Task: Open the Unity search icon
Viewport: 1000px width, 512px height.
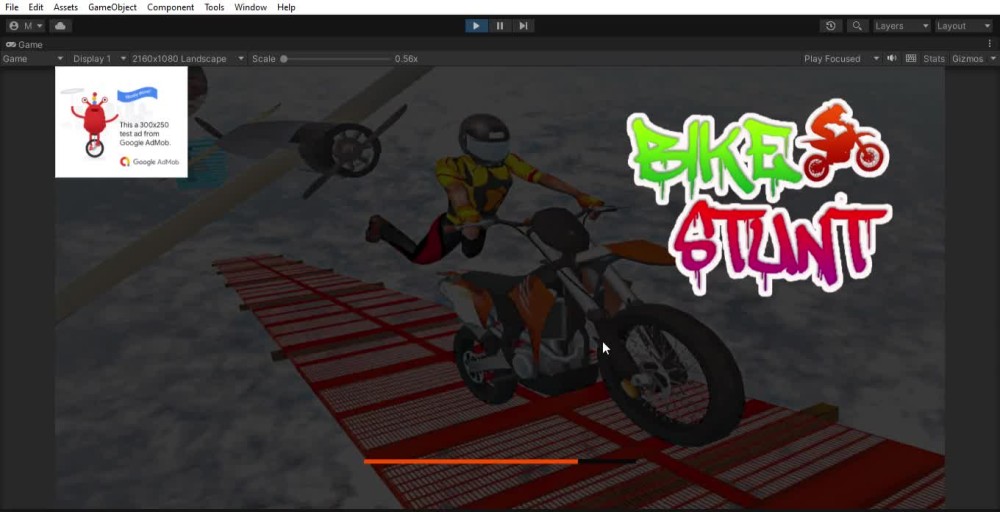Action: point(857,26)
